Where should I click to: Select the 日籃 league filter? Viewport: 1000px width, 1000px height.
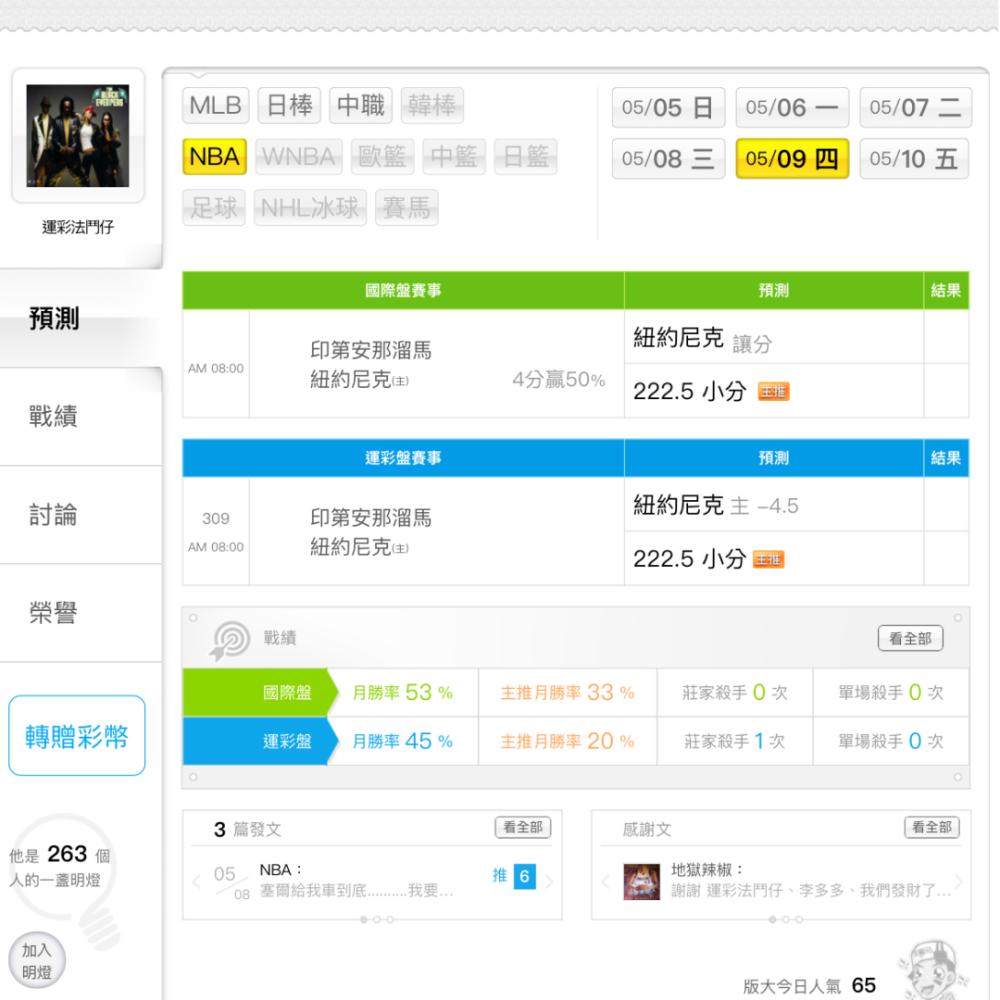526,156
